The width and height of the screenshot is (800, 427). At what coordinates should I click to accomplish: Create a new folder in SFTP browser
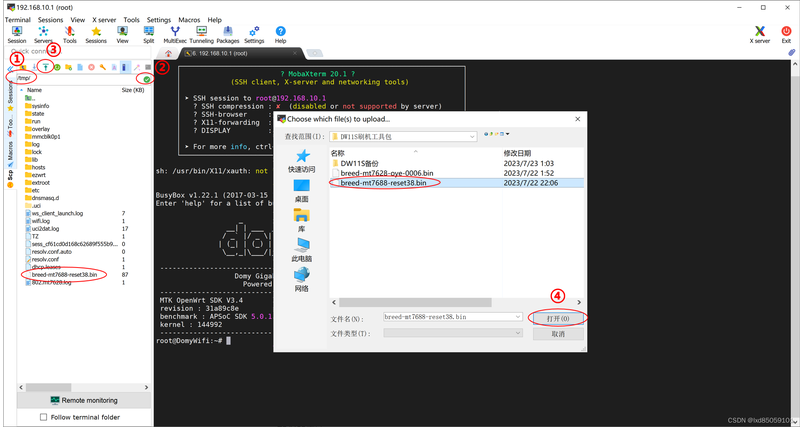point(68,67)
